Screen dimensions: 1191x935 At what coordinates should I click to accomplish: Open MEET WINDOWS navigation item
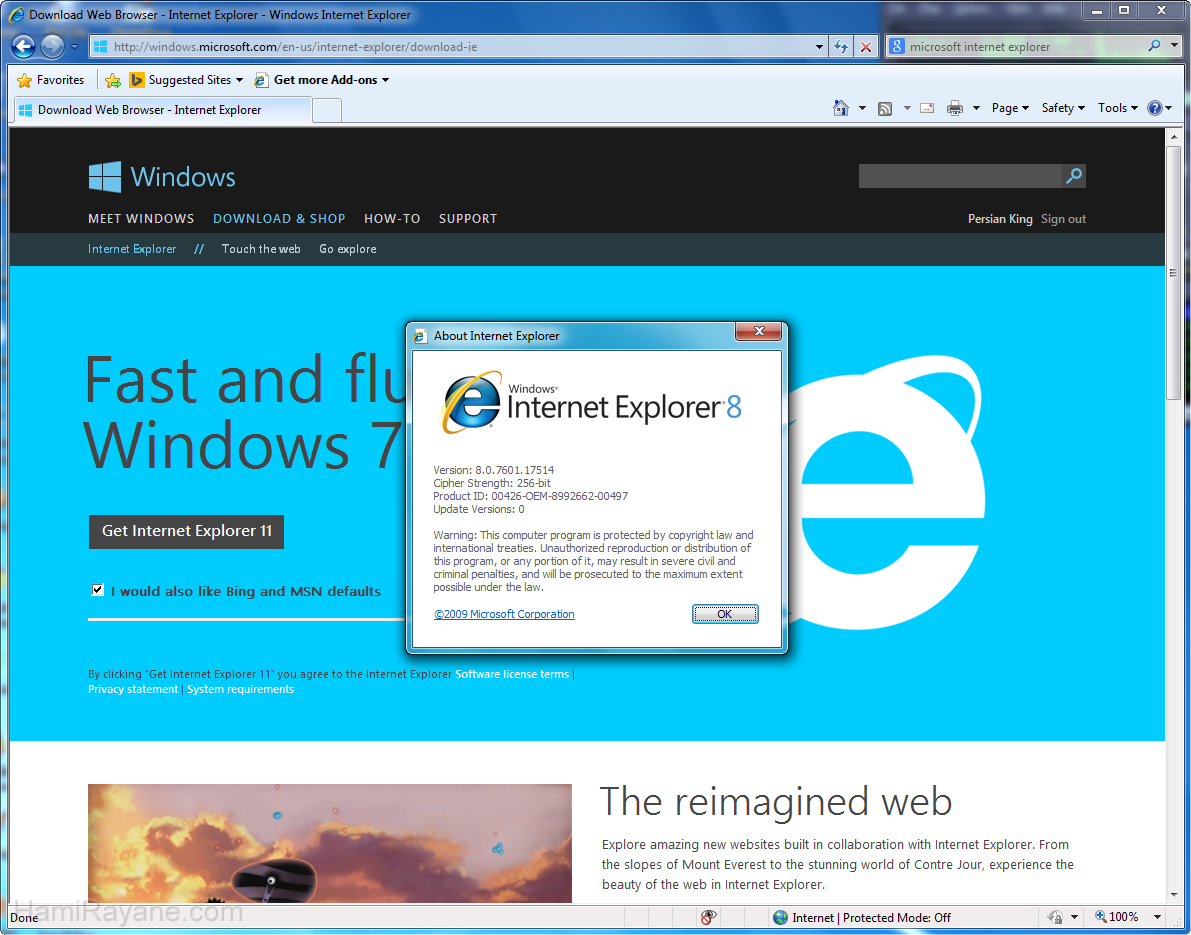pos(141,219)
